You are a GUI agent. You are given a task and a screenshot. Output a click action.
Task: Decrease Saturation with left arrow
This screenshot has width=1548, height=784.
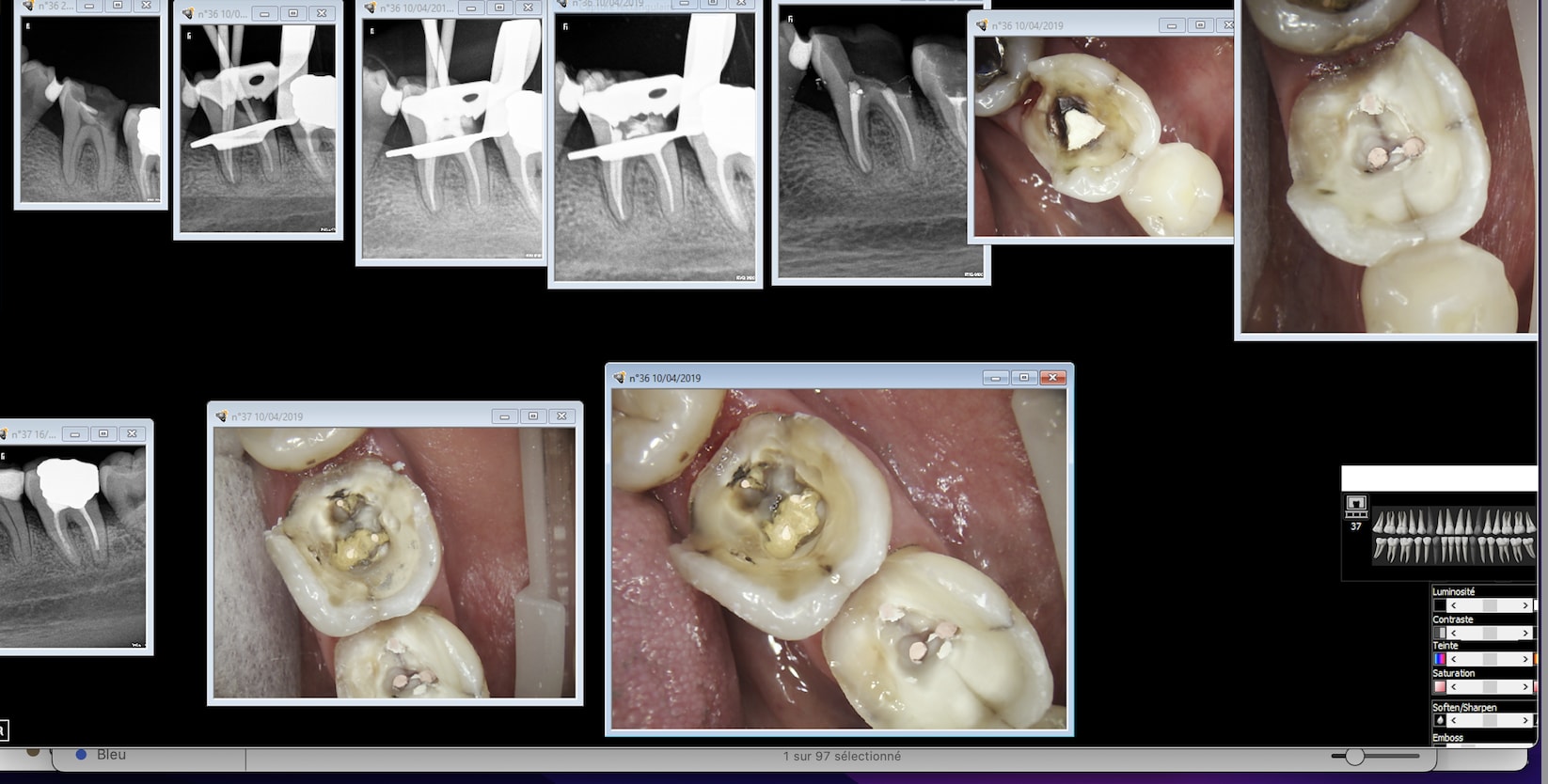pyautogui.click(x=1453, y=686)
